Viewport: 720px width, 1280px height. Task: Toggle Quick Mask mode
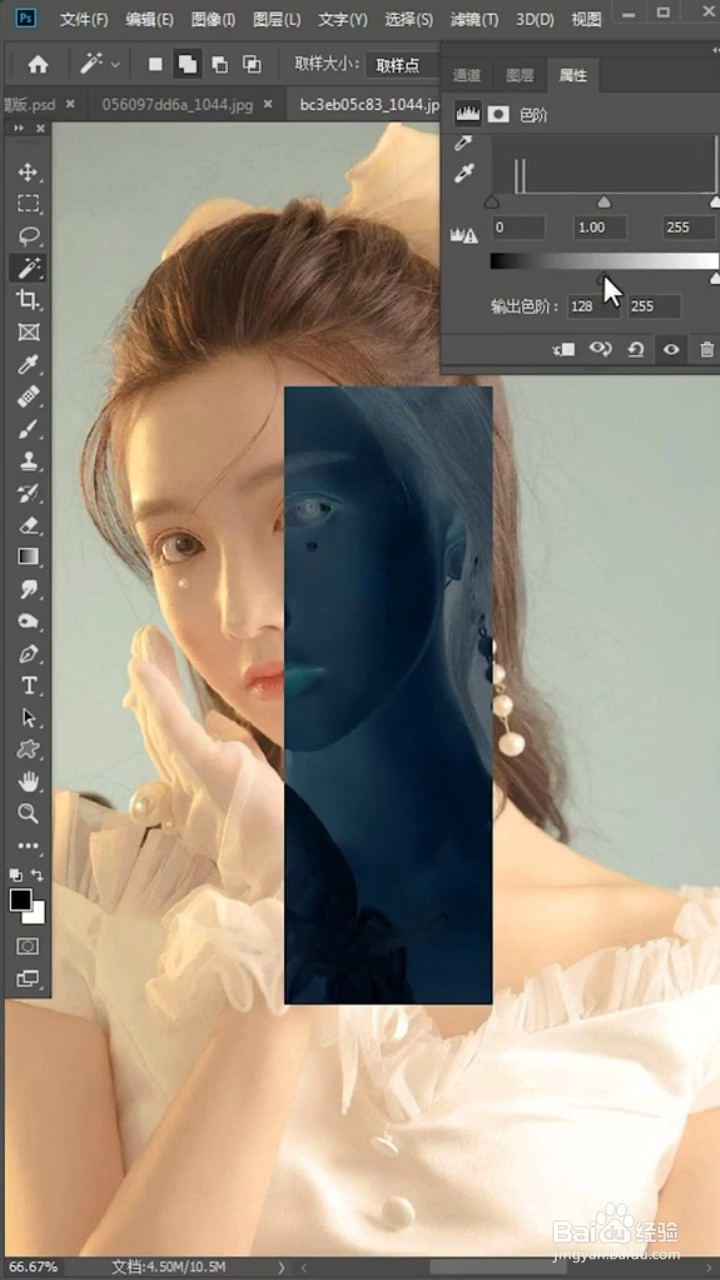28,945
